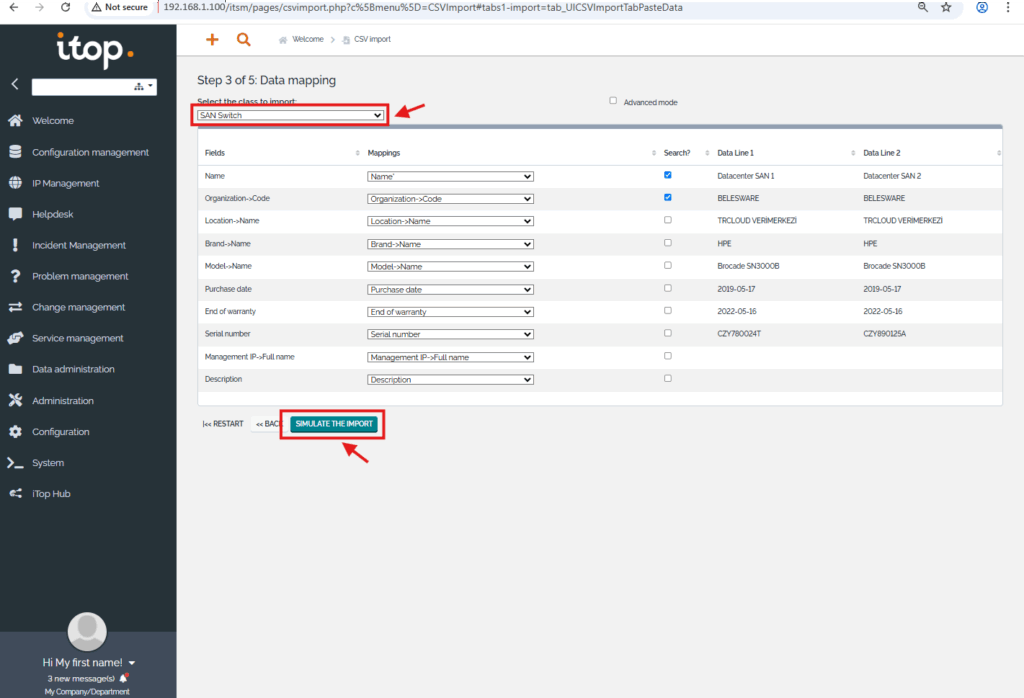This screenshot has width=1024, height=698.
Task: Collapse sidebar using the left chevron
Action: pyautogui.click(x=14, y=85)
